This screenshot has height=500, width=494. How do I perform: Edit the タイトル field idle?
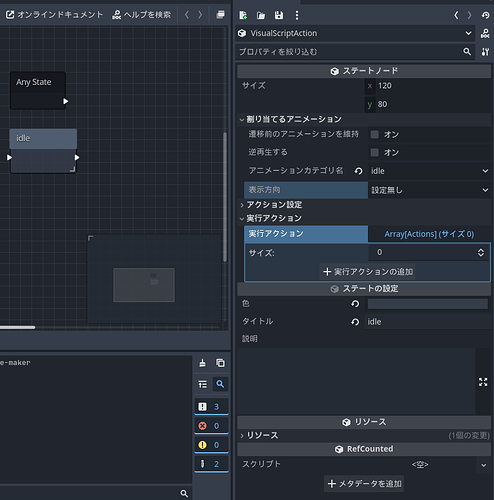tap(427, 322)
